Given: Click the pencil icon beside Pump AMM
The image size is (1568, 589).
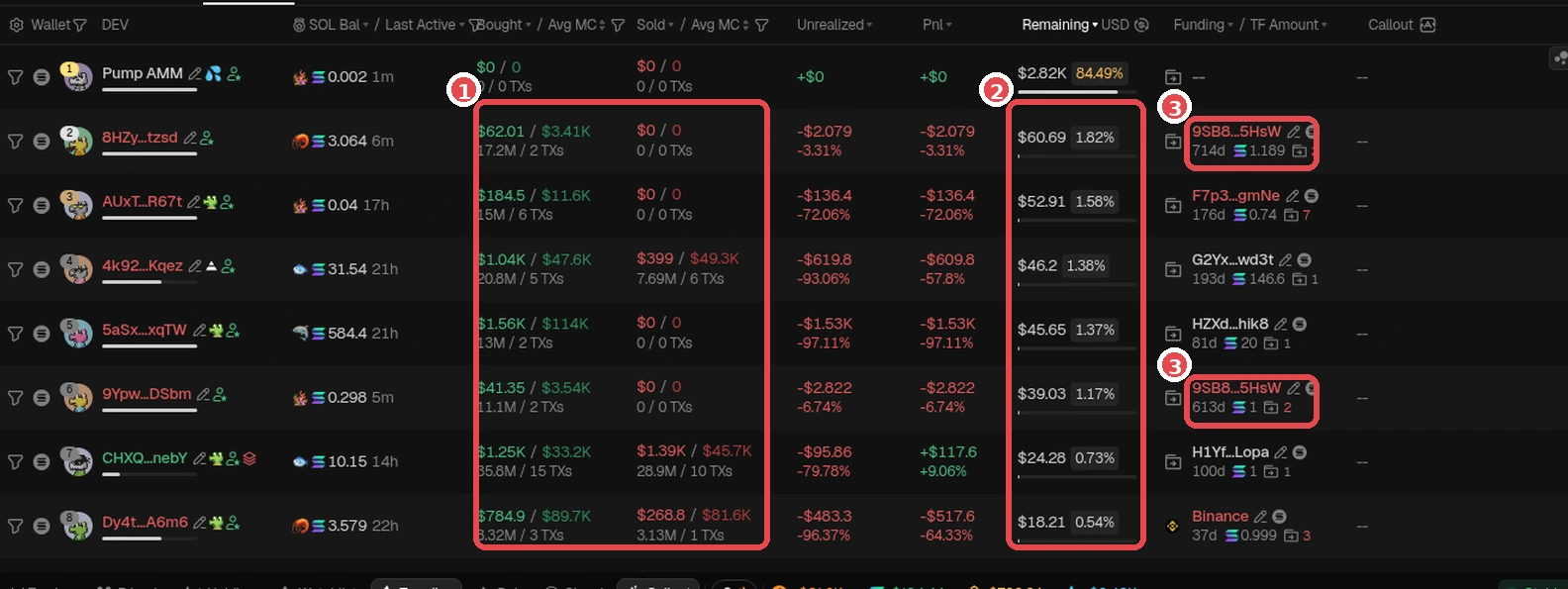Looking at the screenshot, I should (x=195, y=73).
